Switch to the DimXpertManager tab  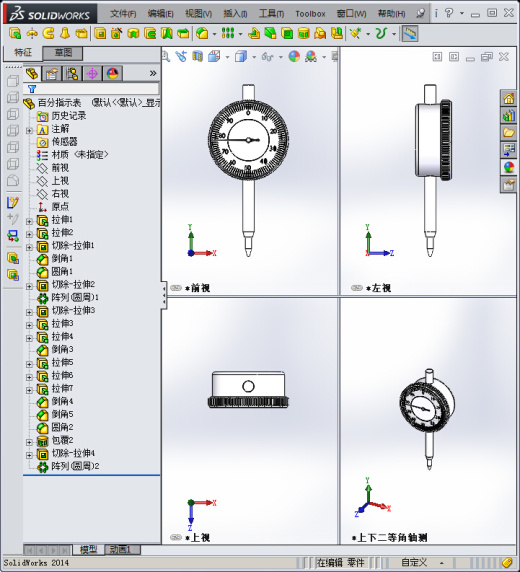pos(92,74)
